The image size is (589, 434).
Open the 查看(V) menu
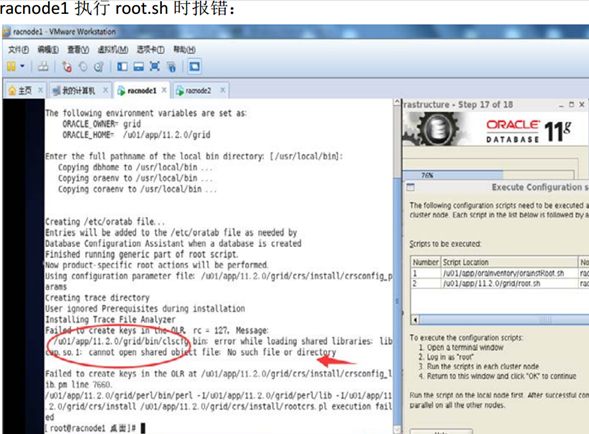(78, 49)
